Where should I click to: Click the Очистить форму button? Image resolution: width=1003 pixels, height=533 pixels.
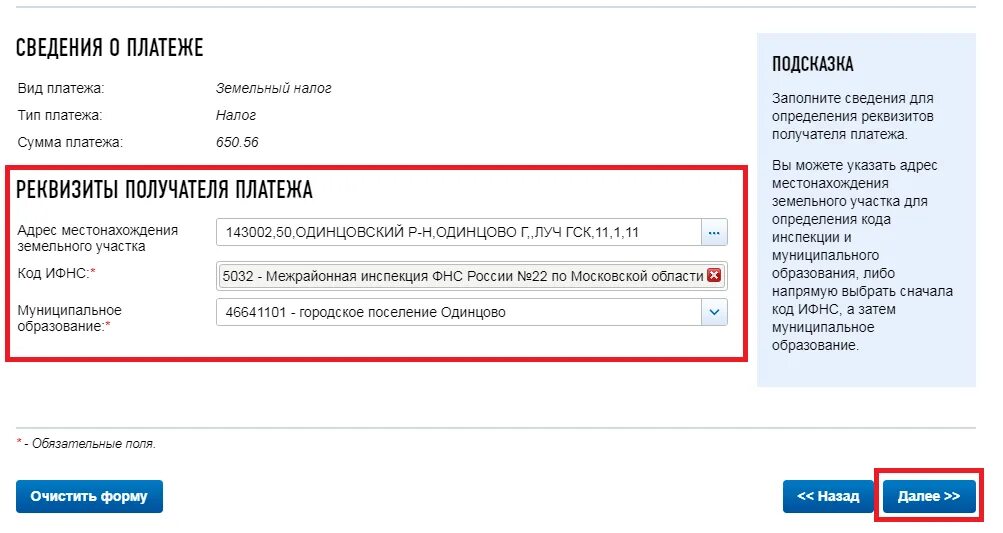coord(90,497)
